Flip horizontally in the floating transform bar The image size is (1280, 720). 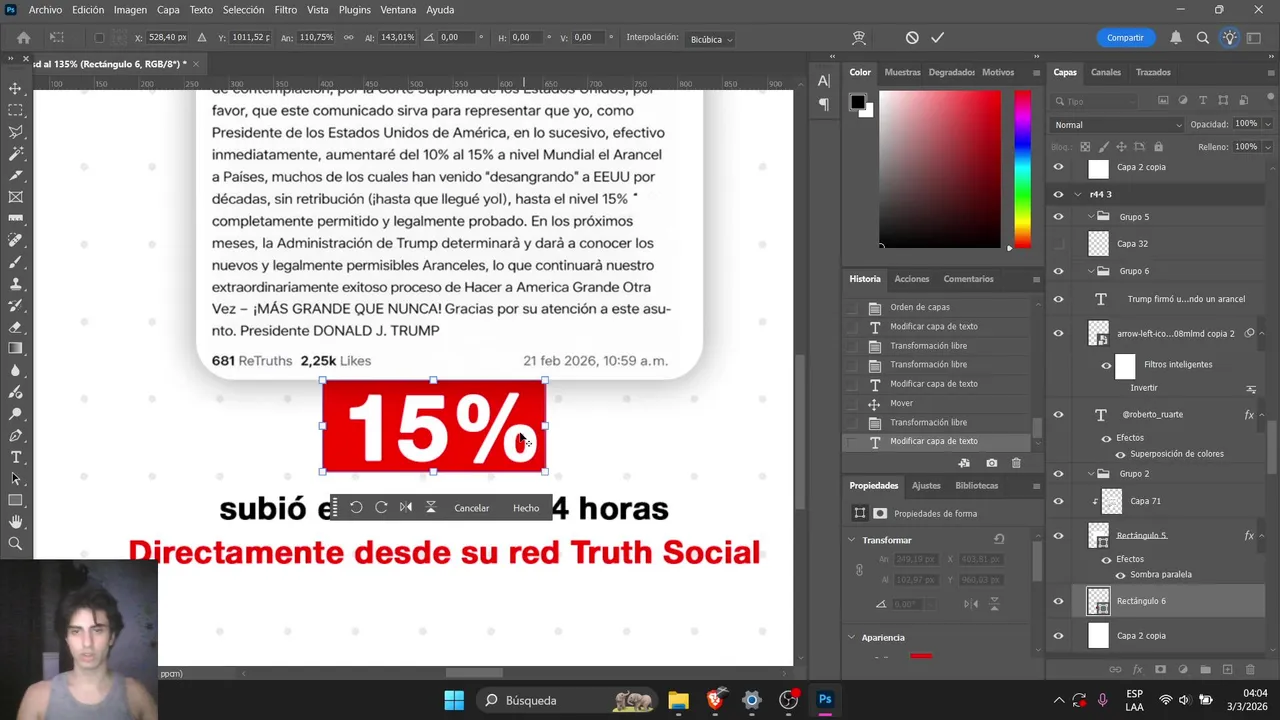[406, 508]
